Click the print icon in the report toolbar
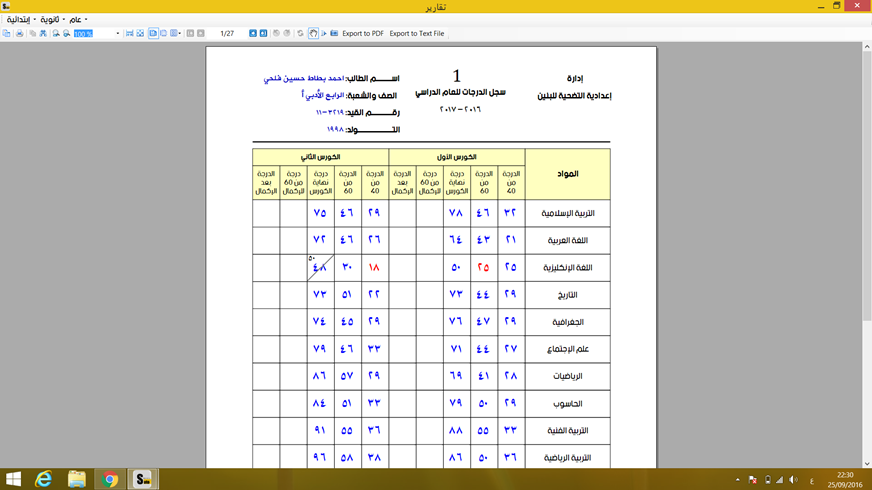The width and height of the screenshot is (872, 490). tap(19, 34)
